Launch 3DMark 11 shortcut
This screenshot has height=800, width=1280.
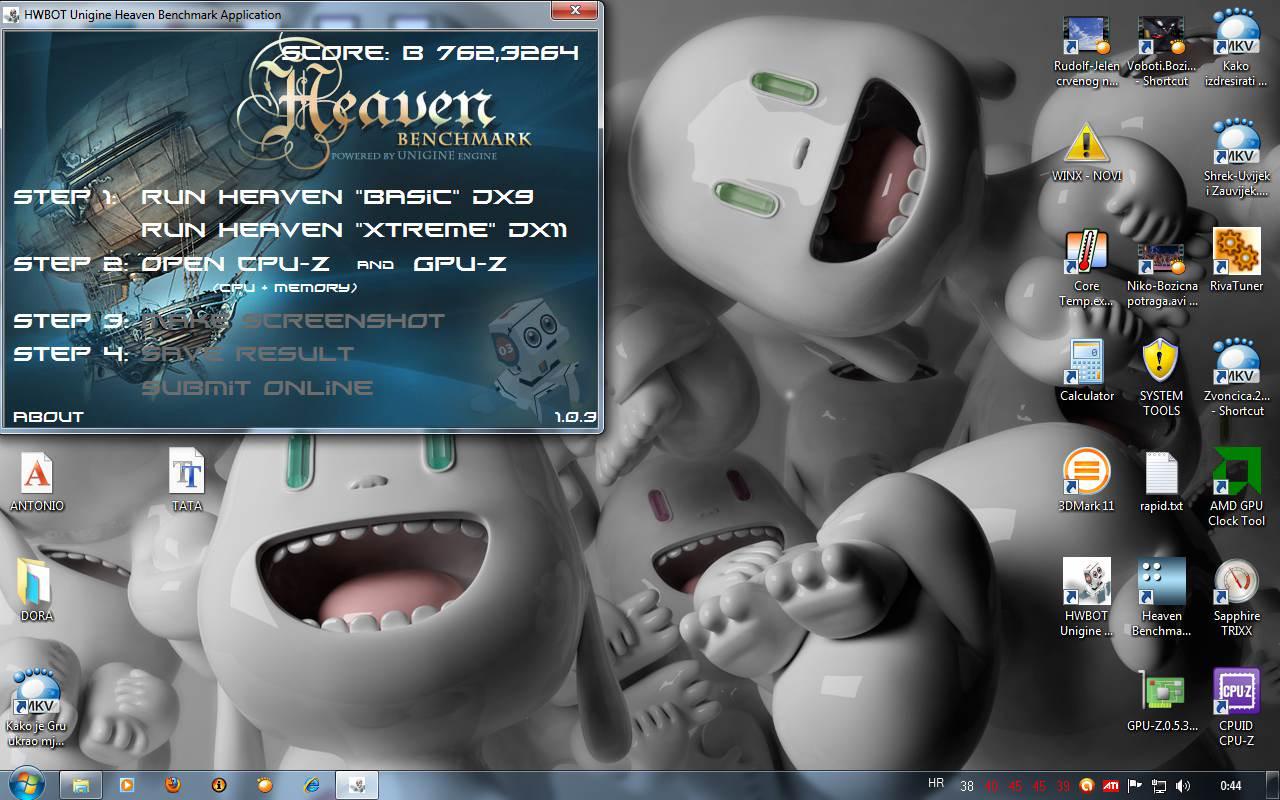coord(1086,481)
